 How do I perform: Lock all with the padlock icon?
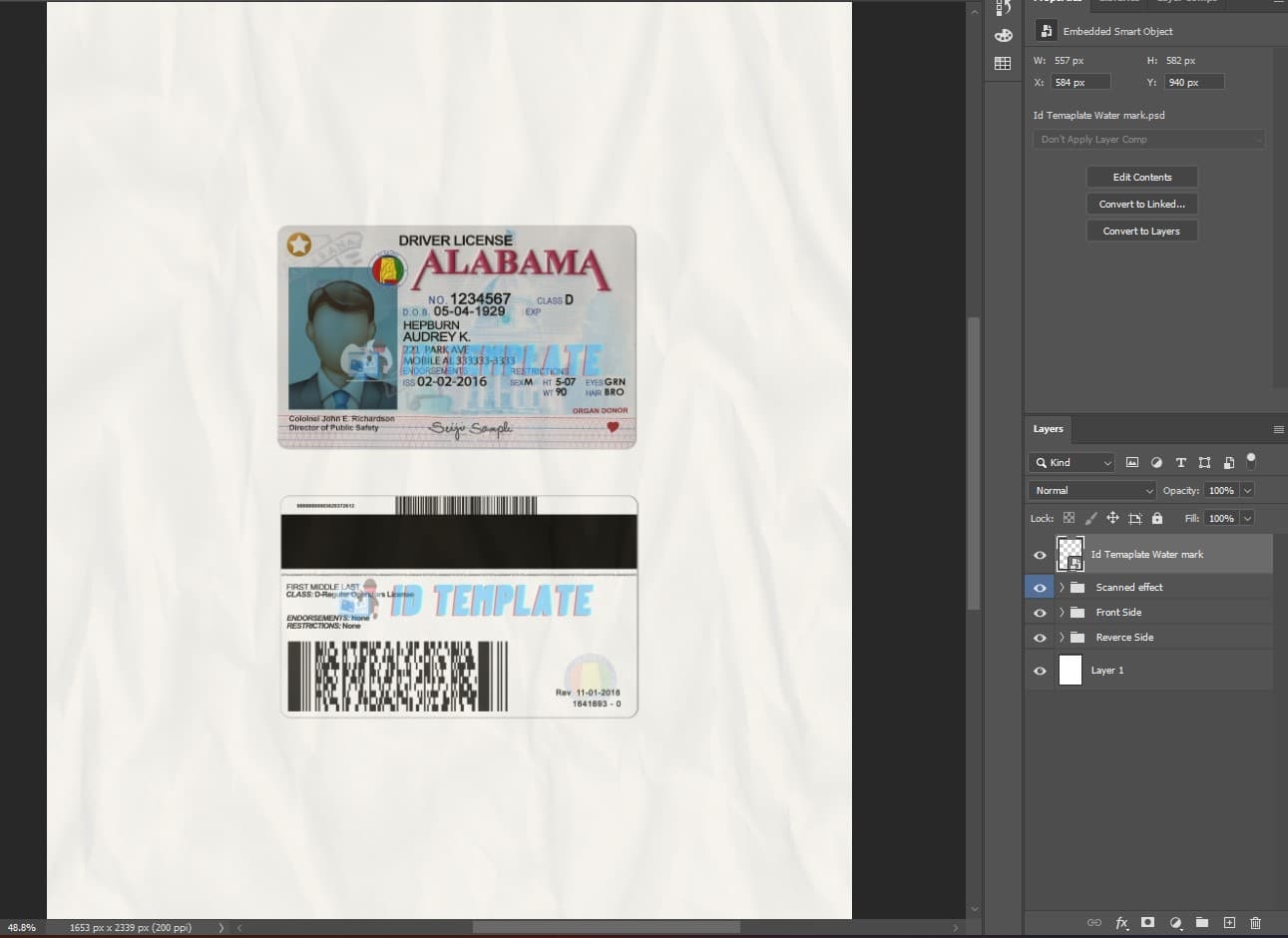1157,518
